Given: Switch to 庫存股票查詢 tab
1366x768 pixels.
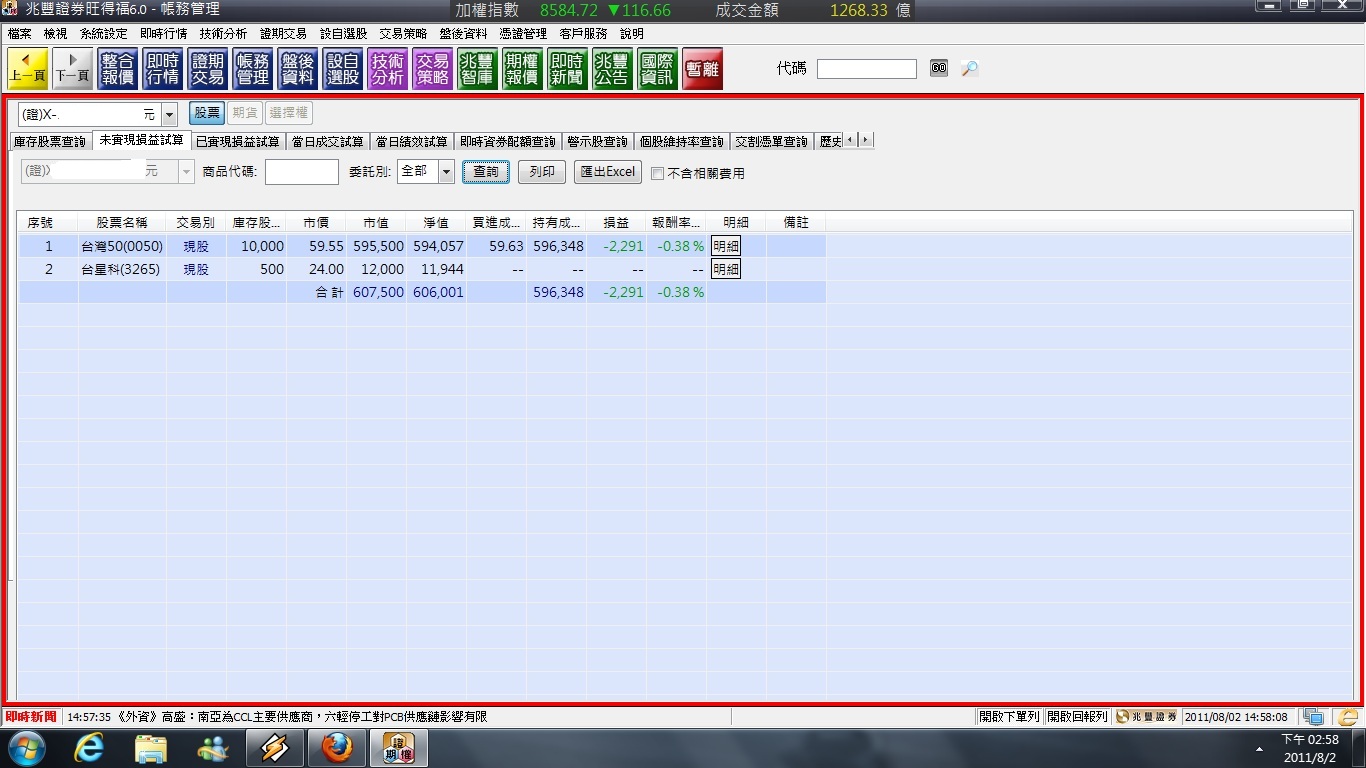Looking at the screenshot, I should click(x=50, y=142).
